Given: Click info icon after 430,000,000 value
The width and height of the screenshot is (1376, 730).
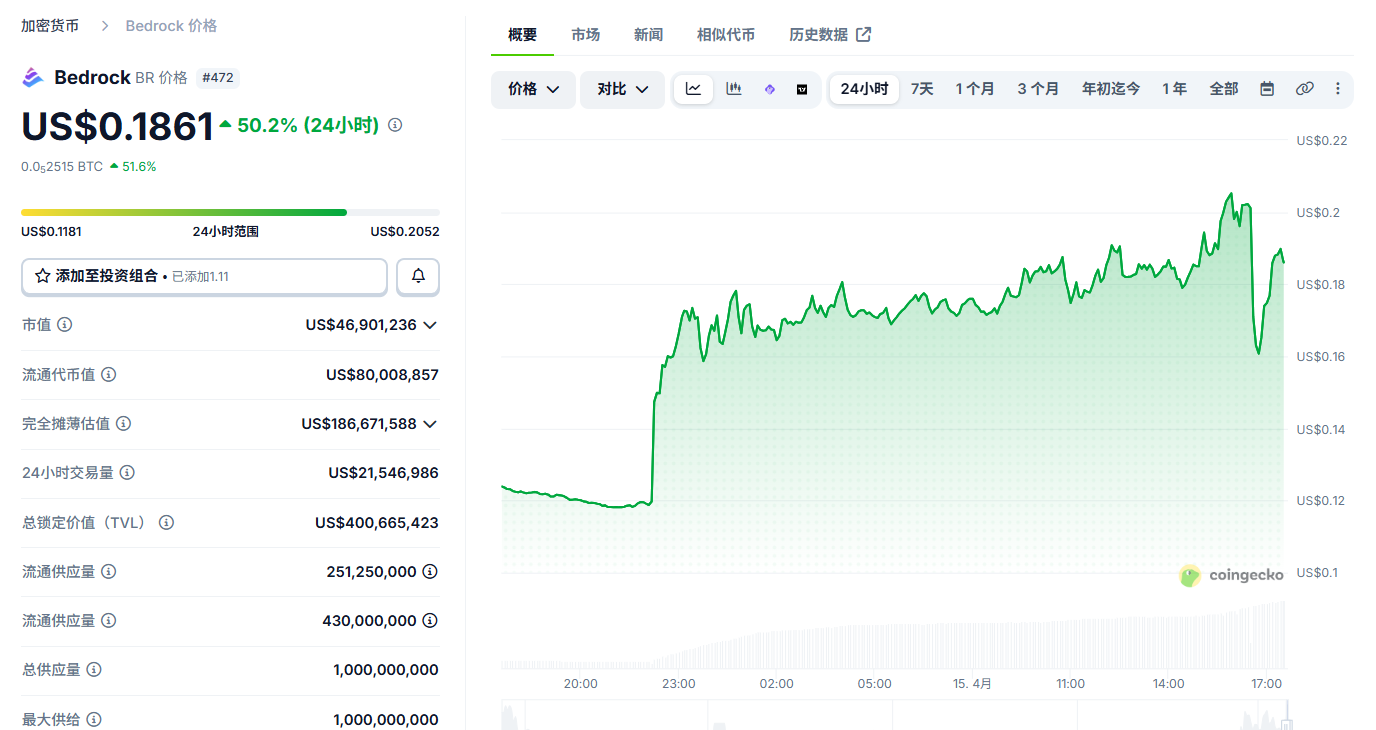Looking at the screenshot, I should [x=430, y=621].
